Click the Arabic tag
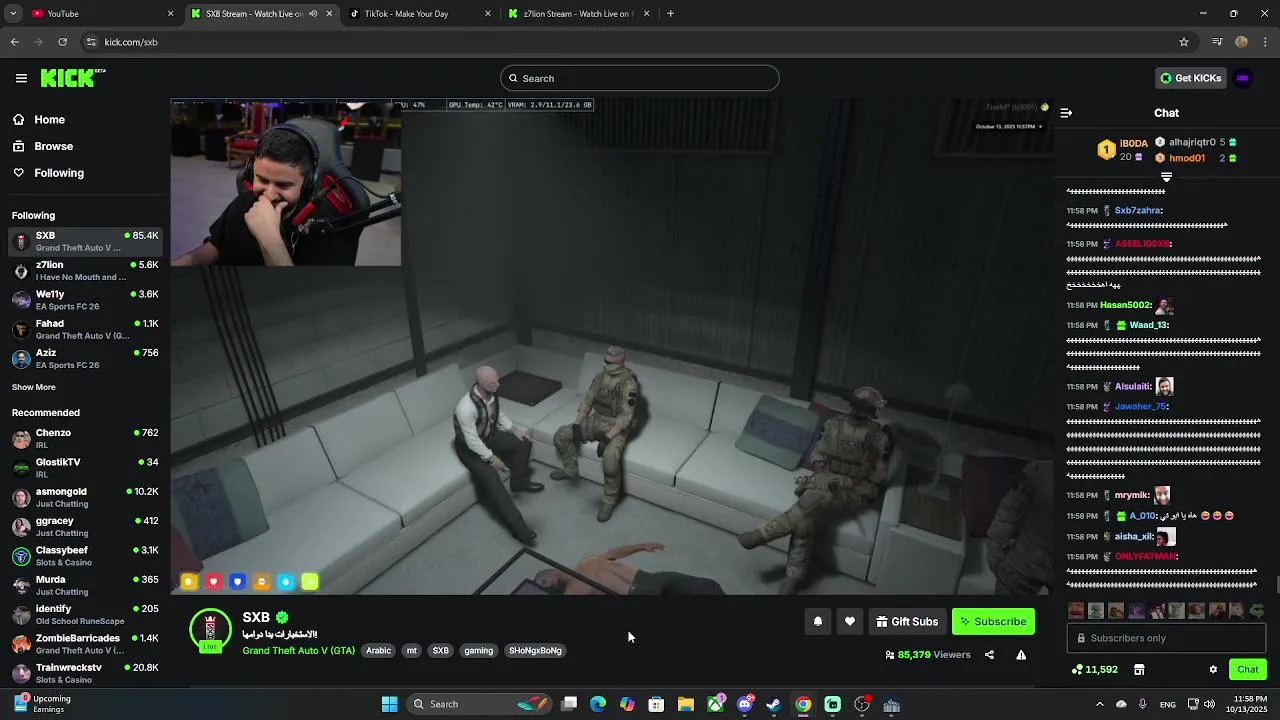1280x720 pixels. tap(379, 651)
